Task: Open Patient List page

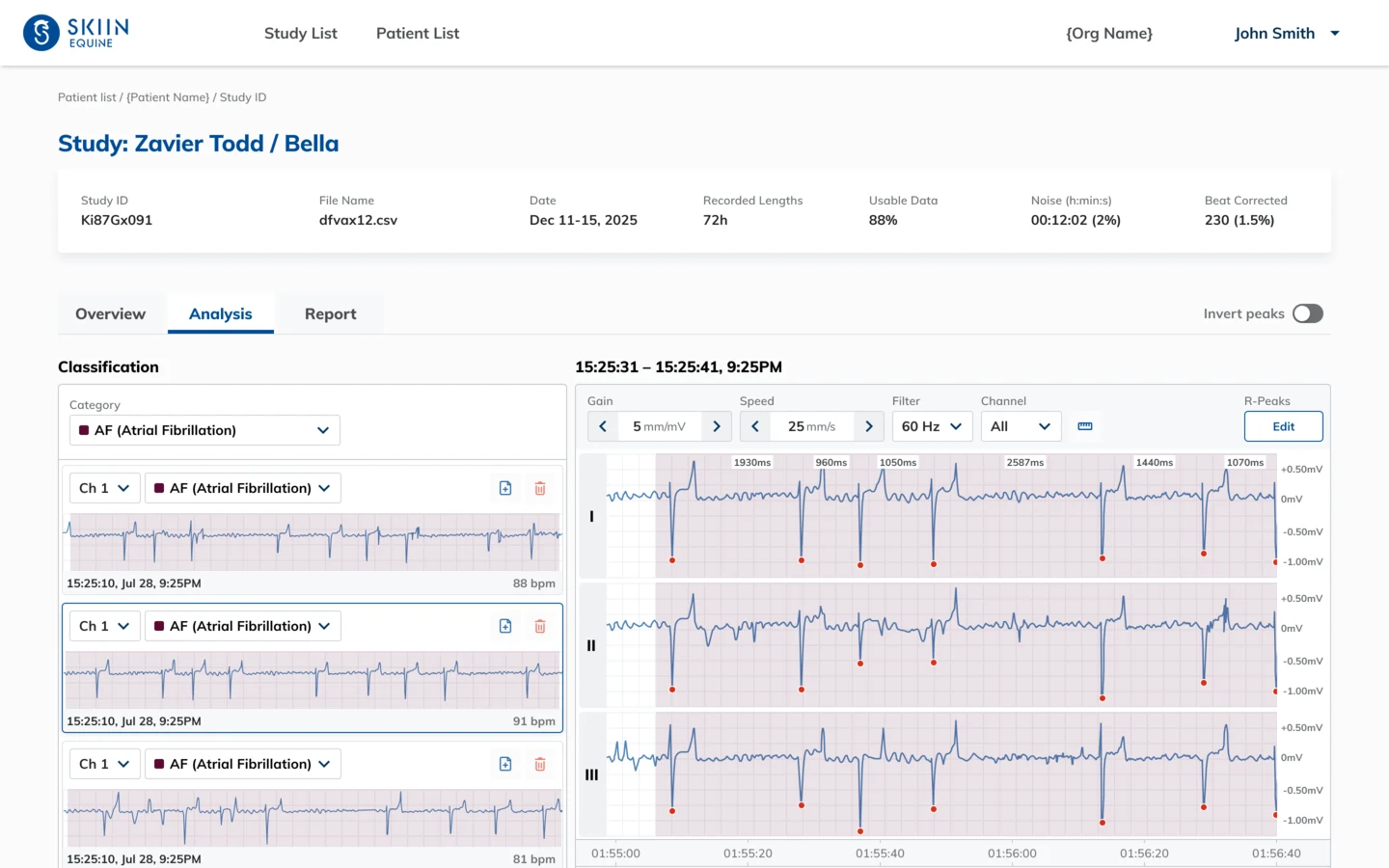Action: click(418, 34)
